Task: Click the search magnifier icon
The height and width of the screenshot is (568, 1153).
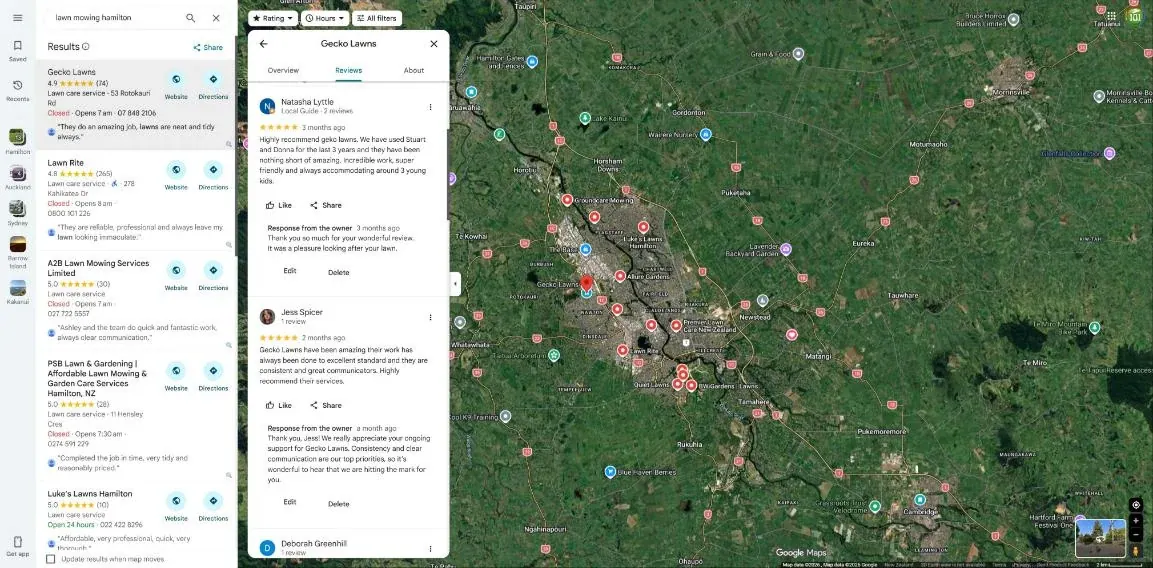Action: [190, 18]
